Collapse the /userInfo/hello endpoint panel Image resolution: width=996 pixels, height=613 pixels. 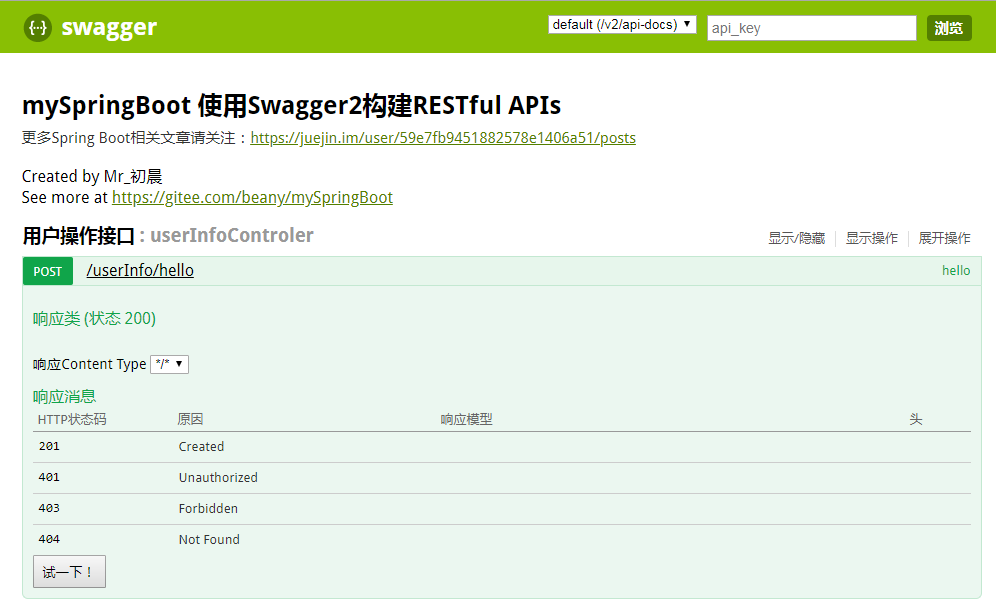tap(140, 270)
